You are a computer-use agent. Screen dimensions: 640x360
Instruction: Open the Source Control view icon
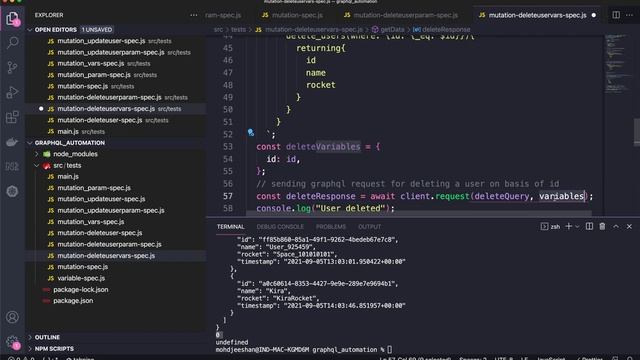click(12, 67)
